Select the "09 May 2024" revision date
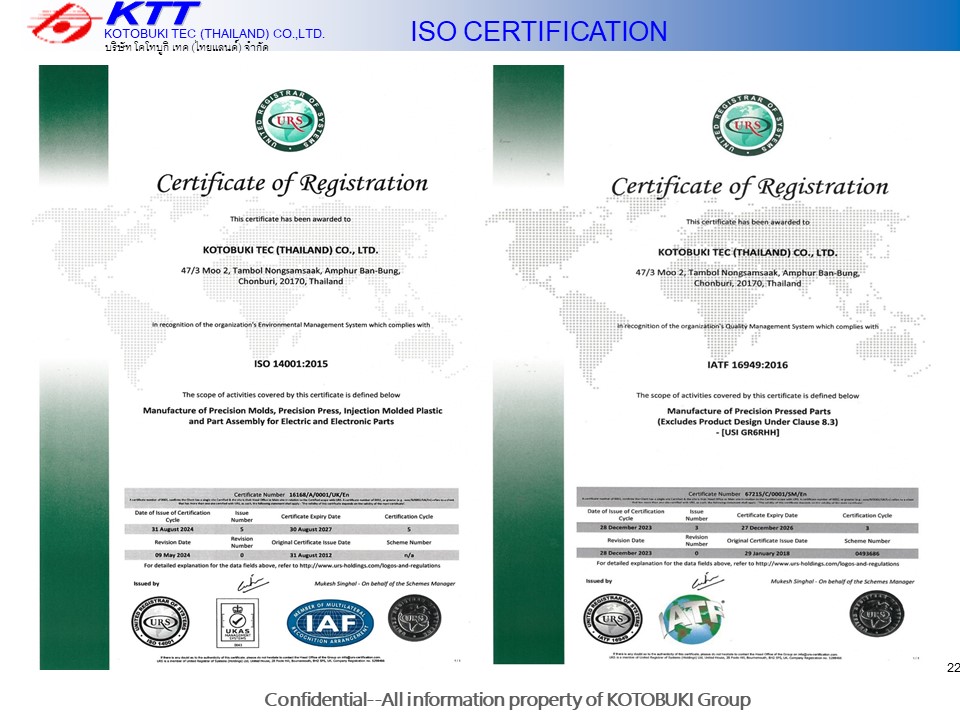The width and height of the screenshot is (960, 720). pos(173,555)
